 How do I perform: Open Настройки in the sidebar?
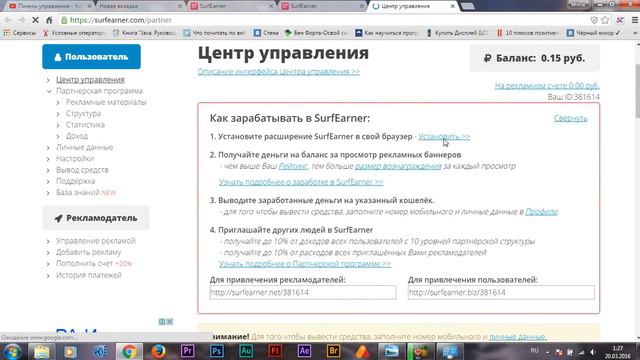pyautogui.click(x=75, y=158)
